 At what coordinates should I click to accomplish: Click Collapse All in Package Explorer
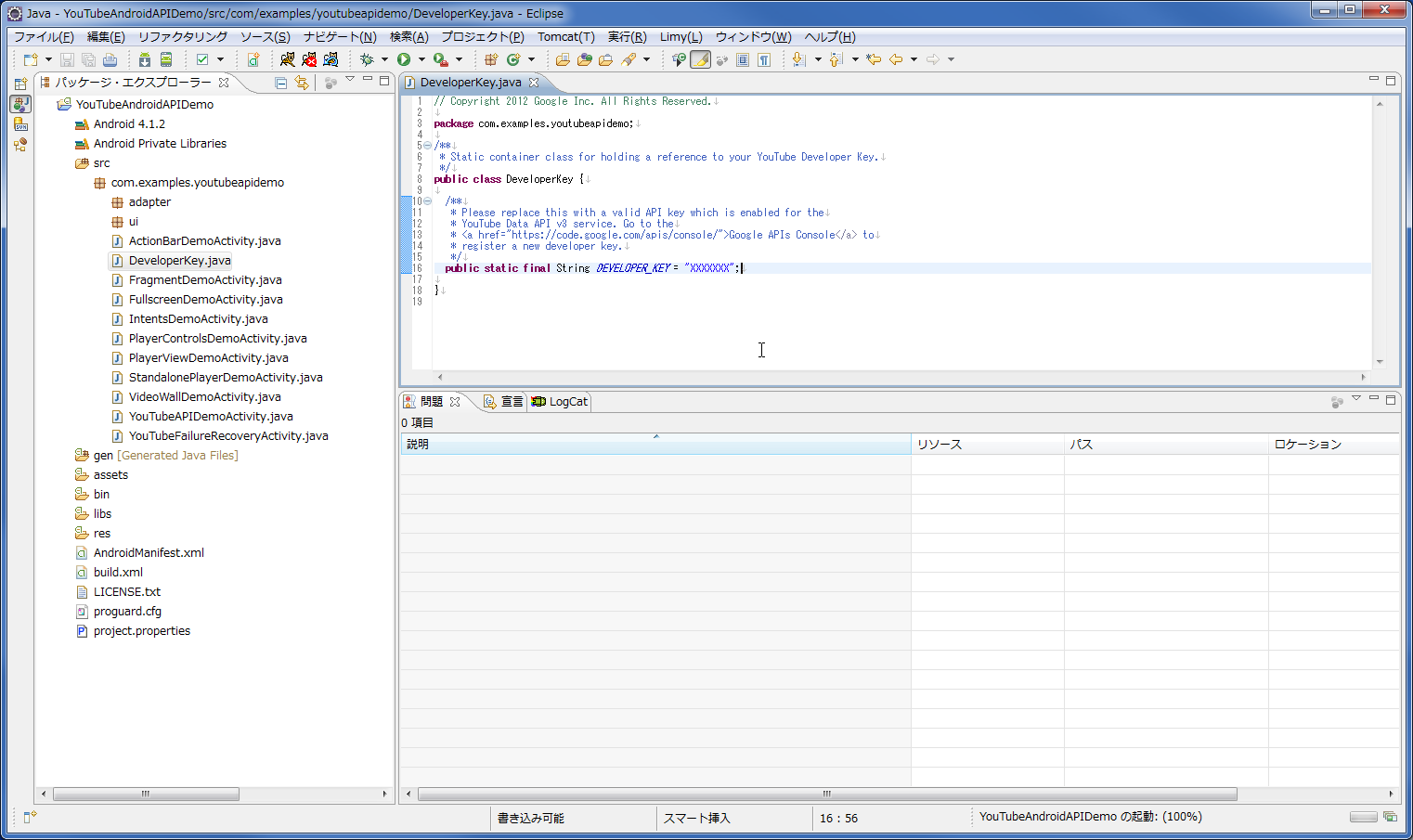pos(281,83)
